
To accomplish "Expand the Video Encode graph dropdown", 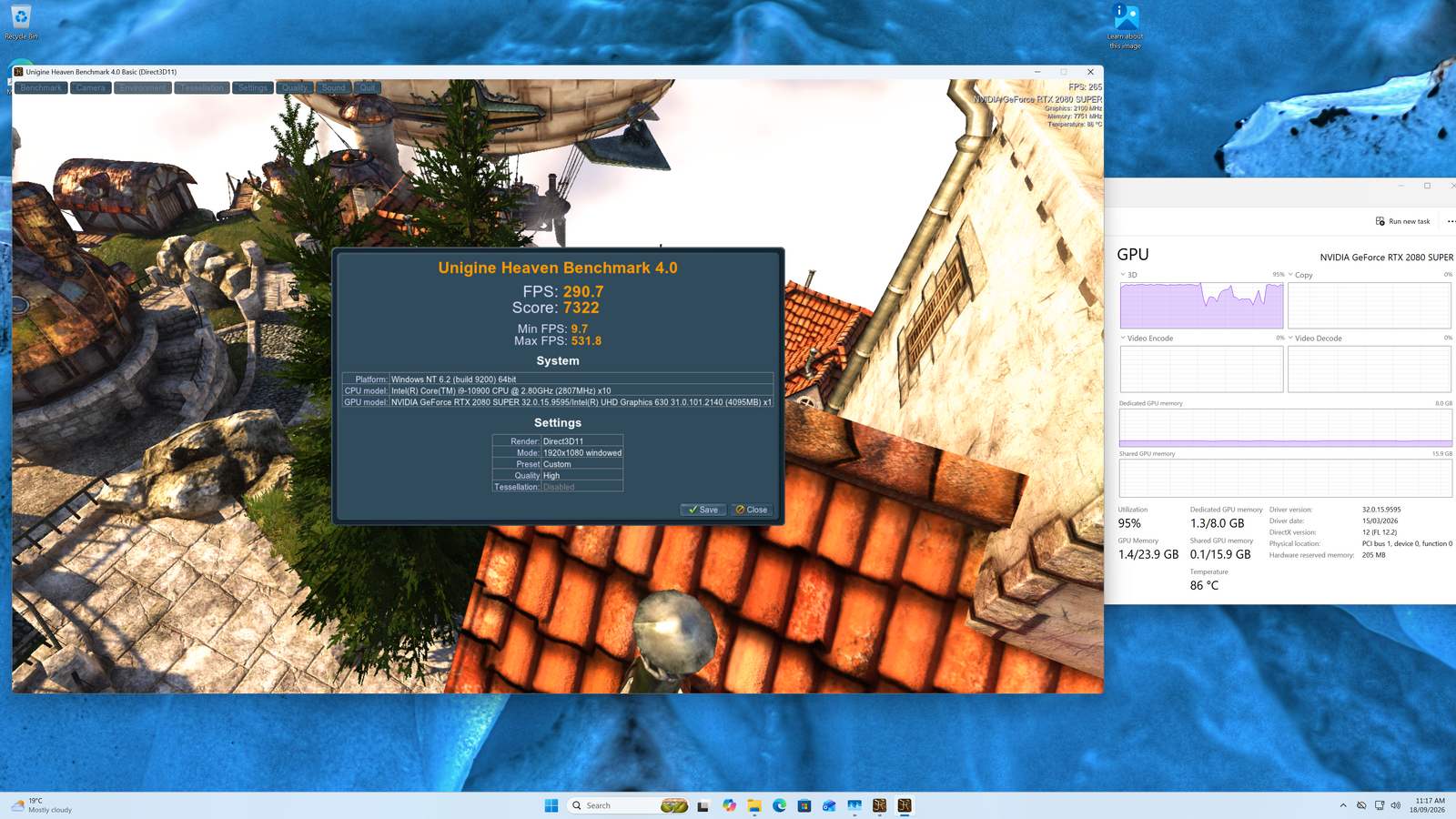I will (x=1123, y=338).
